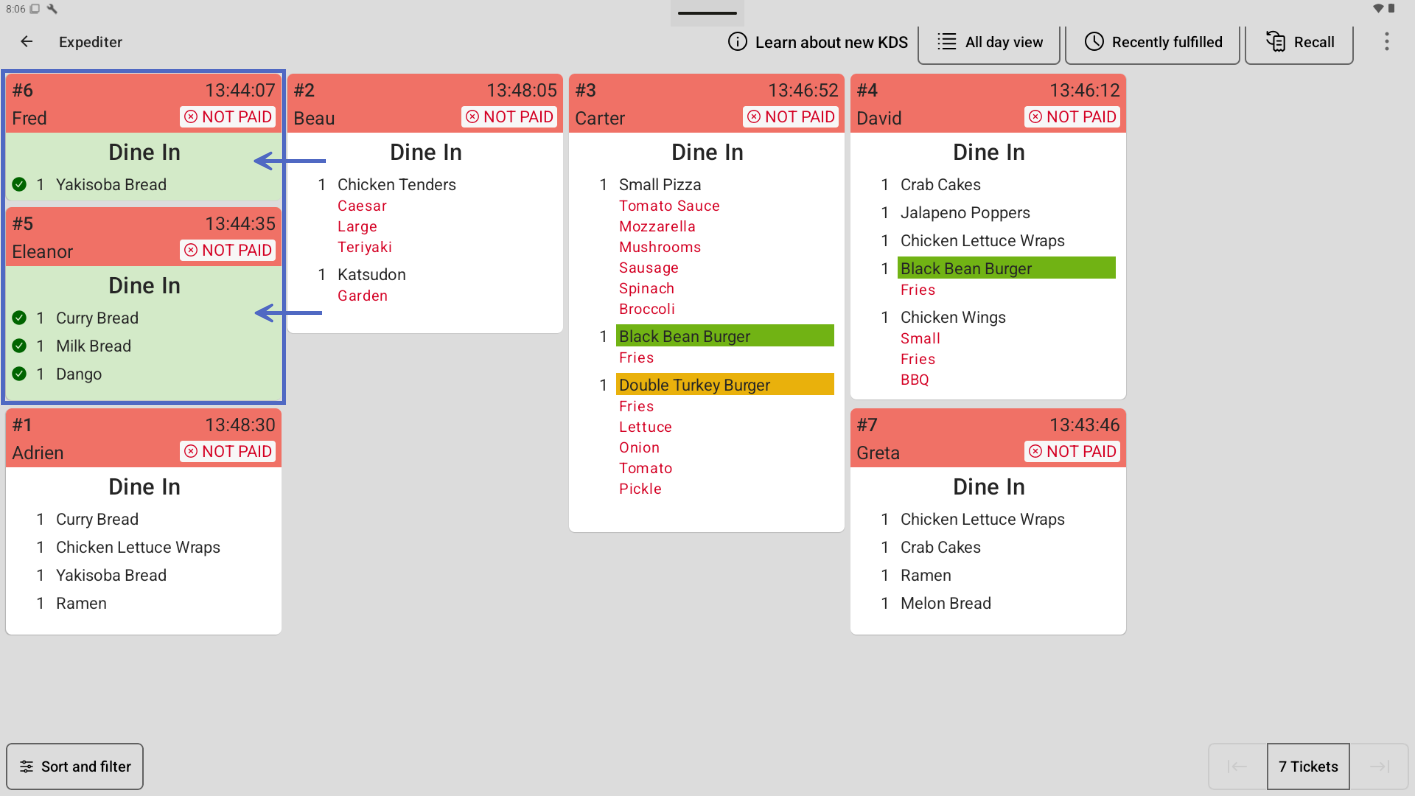
Task: Click NOT PAID badge on Adrien's ticket
Action: (x=228, y=452)
